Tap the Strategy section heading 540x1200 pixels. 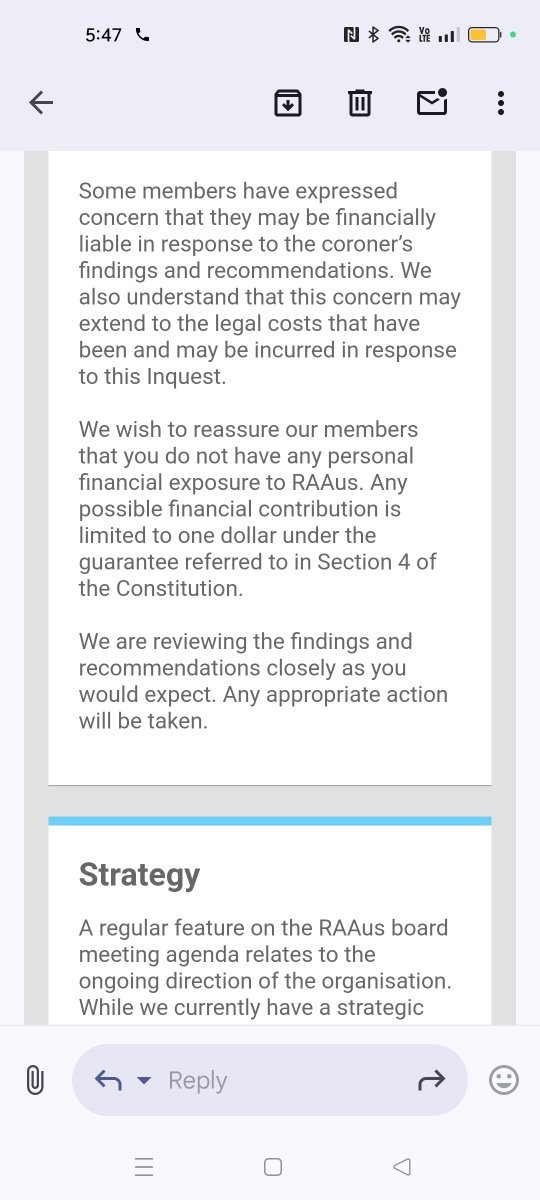coord(139,875)
